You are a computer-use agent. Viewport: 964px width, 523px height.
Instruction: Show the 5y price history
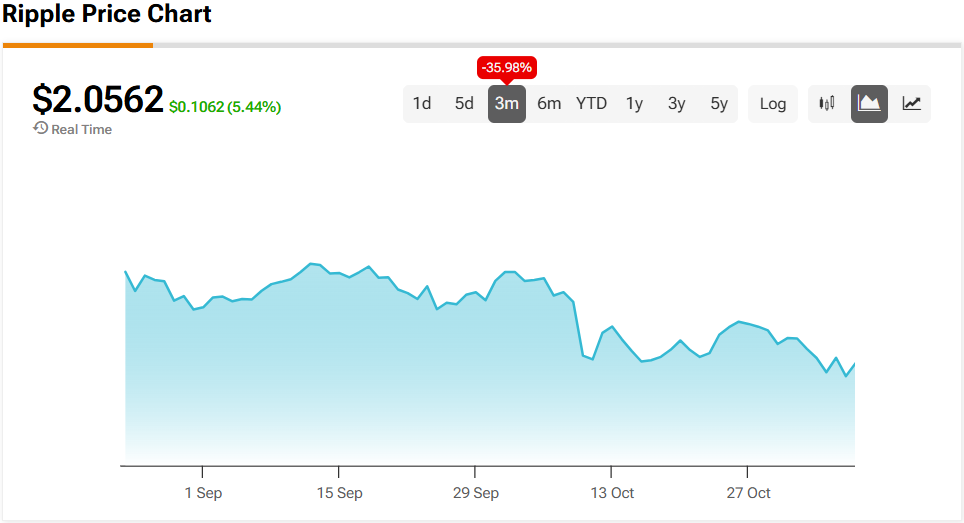719,104
